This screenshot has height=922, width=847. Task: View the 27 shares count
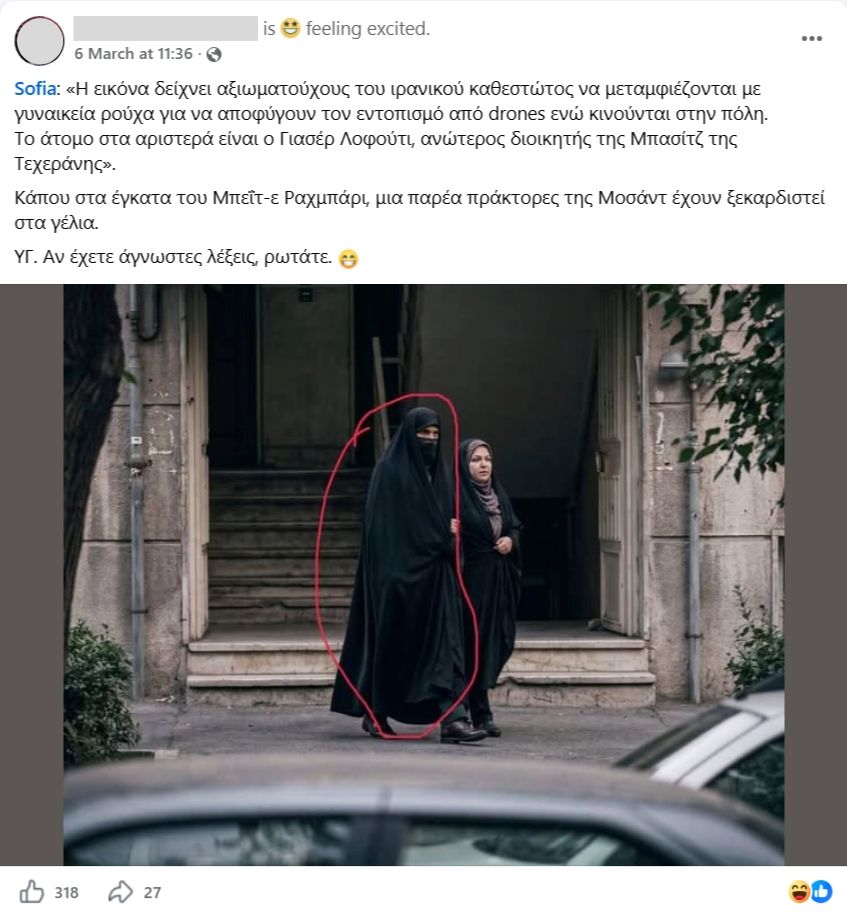[x=152, y=893]
